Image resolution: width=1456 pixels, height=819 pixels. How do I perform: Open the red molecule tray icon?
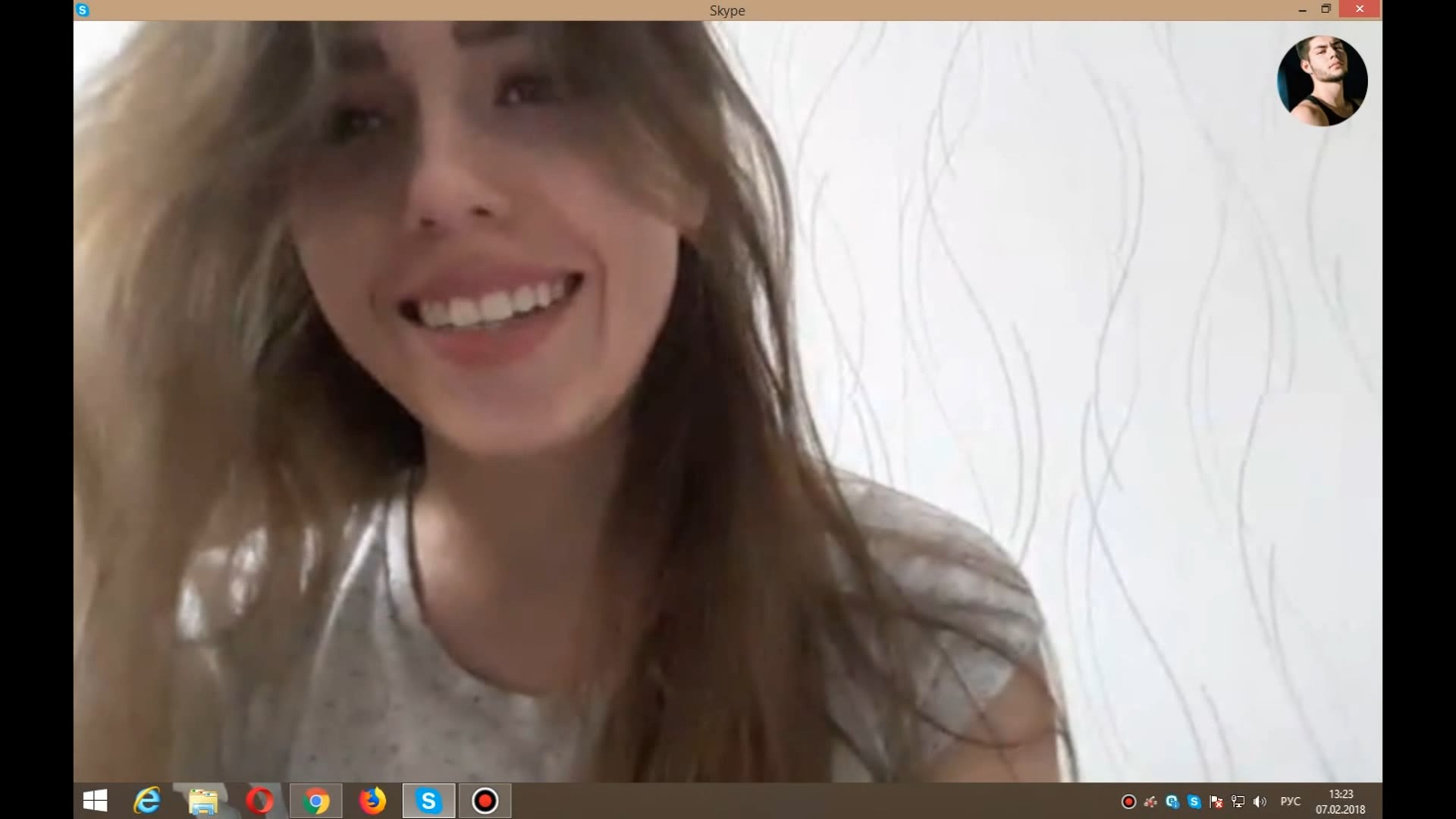(1150, 802)
